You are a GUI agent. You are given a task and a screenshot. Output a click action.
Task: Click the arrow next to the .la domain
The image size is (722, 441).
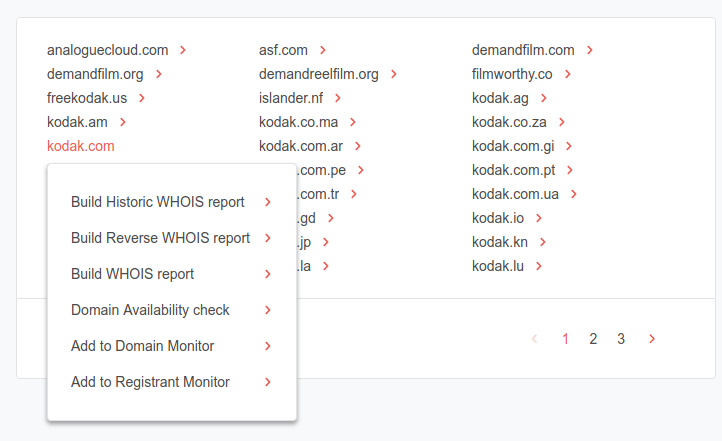[326, 266]
